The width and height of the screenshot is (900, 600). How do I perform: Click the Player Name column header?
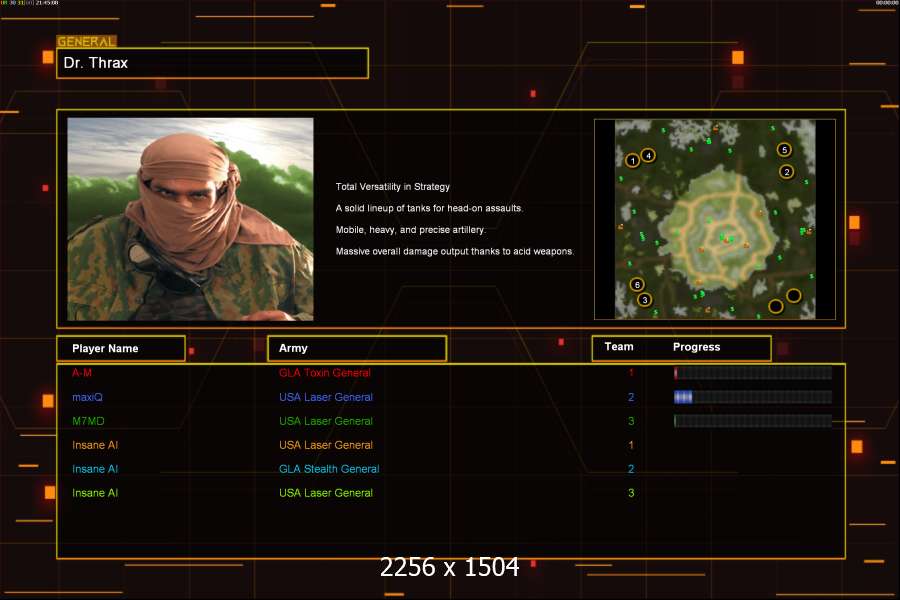(121, 349)
